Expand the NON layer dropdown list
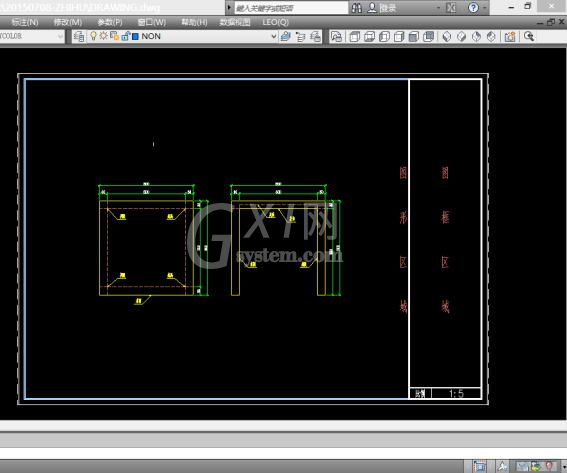 click(274, 36)
